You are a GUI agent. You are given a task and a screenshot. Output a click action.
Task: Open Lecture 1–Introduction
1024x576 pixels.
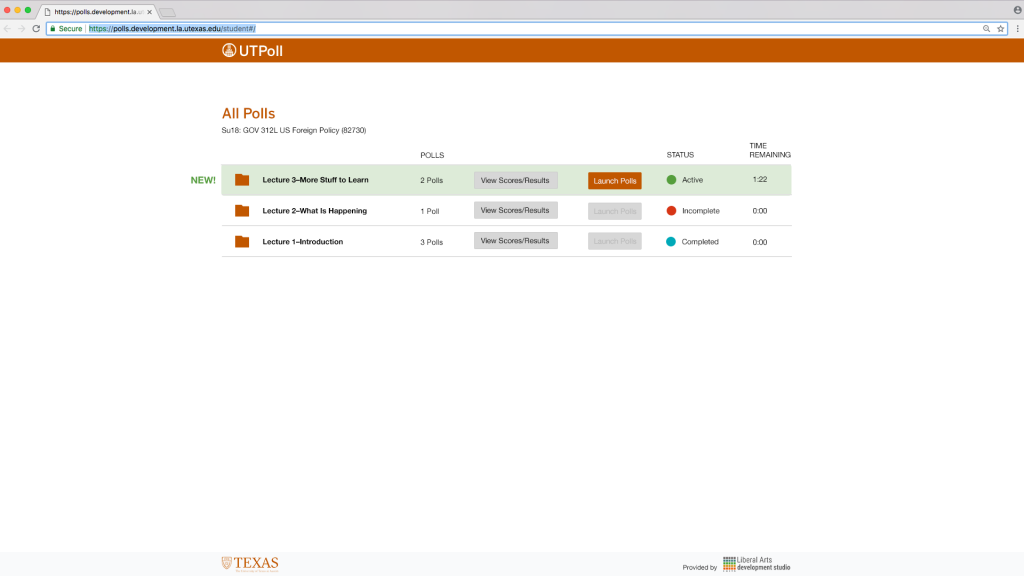pyautogui.click(x=302, y=242)
